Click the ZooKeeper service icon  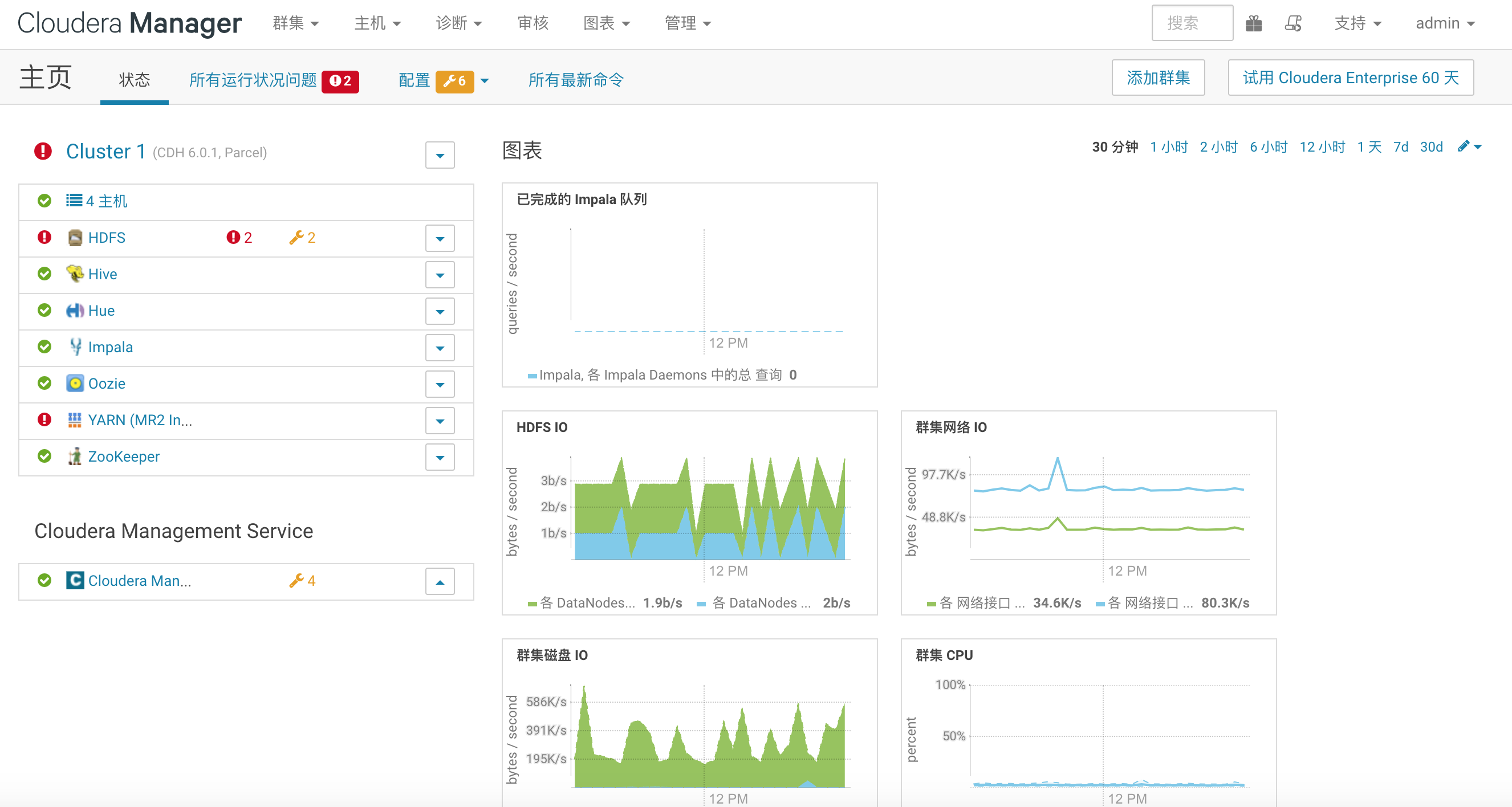[x=75, y=457]
